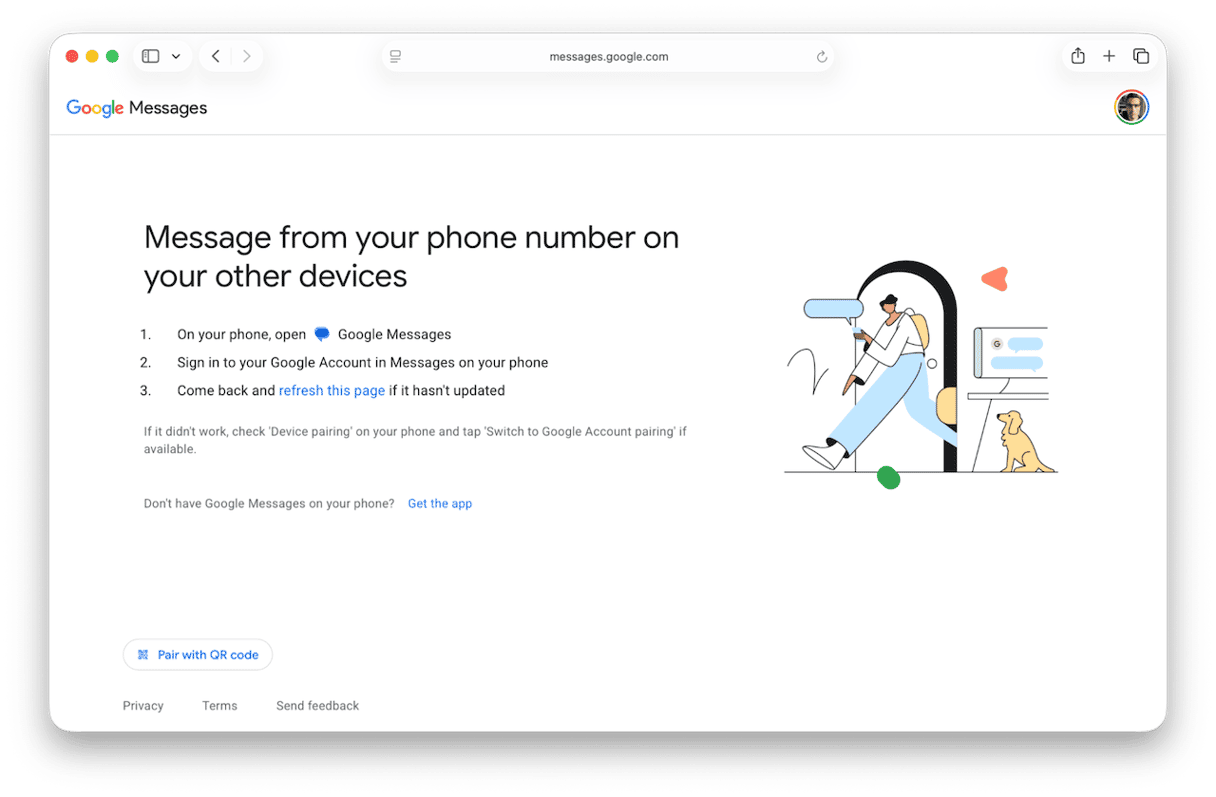Screen dimensions: 1216x797
Task: Toggle the Safari sidebar icon
Action: point(151,57)
